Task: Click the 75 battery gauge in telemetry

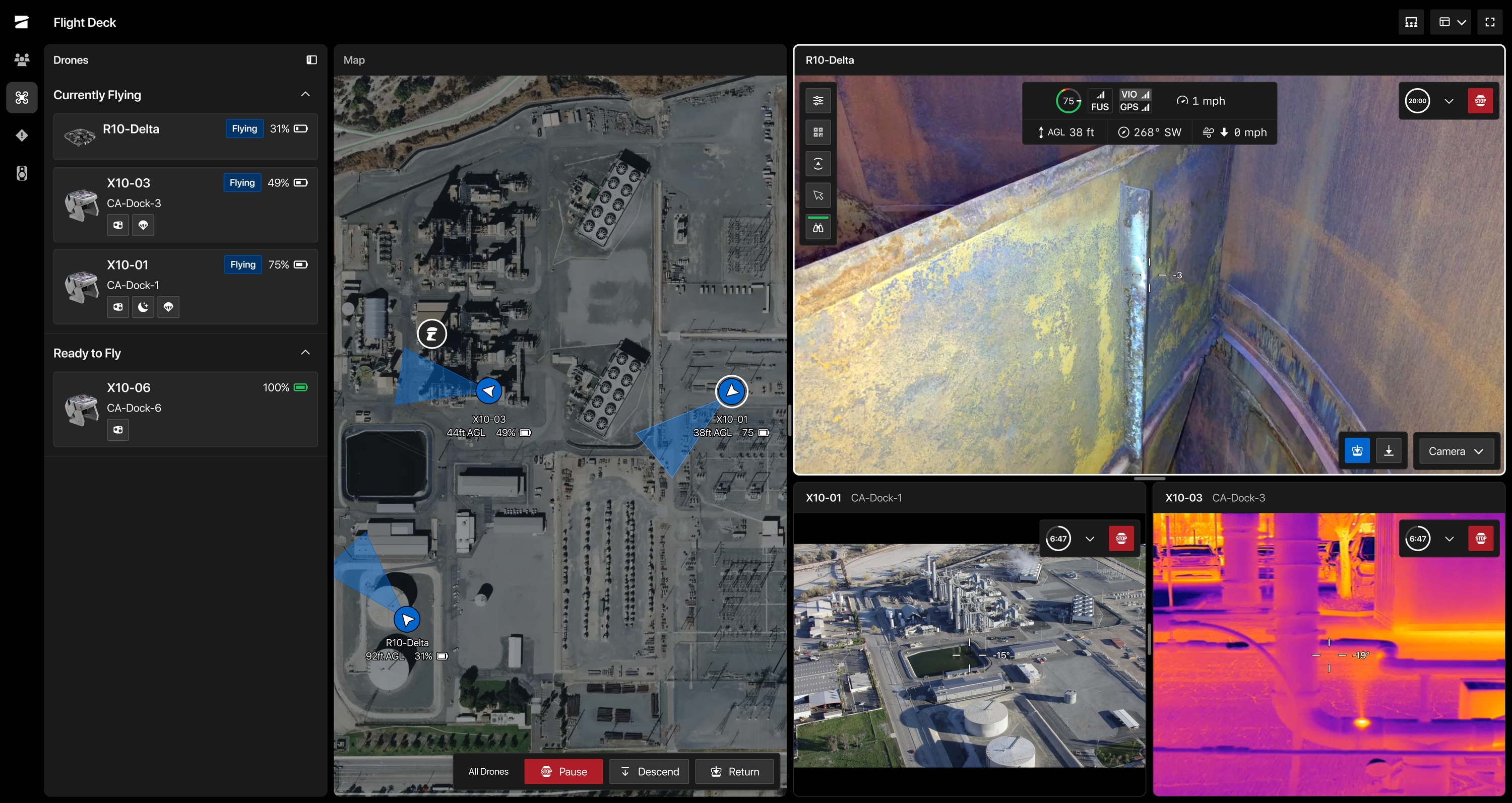Action: [x=1068, y=101]
